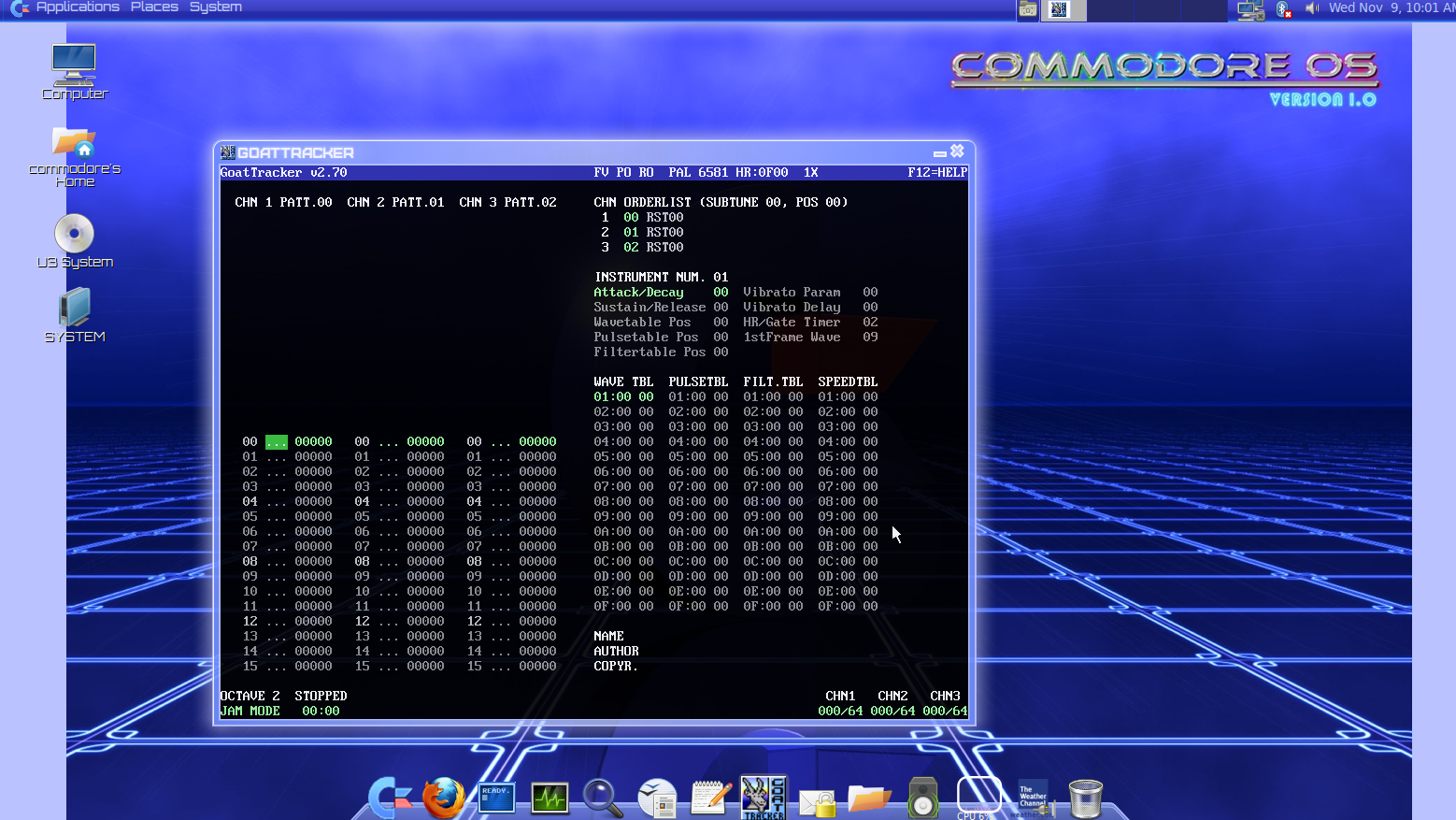Launch Firefox from the dock
Screen dimensions: 1456x820
pos(444,797)
